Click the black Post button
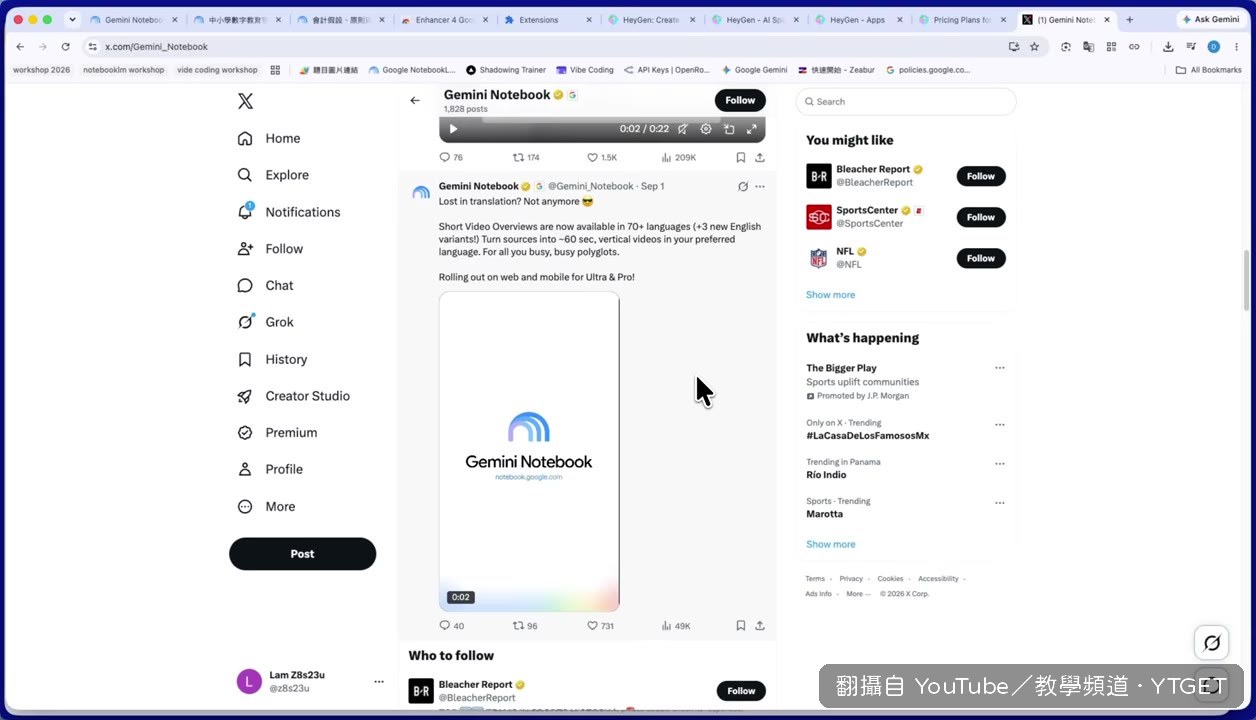1256x720 pixels. [x=302, y=554]
